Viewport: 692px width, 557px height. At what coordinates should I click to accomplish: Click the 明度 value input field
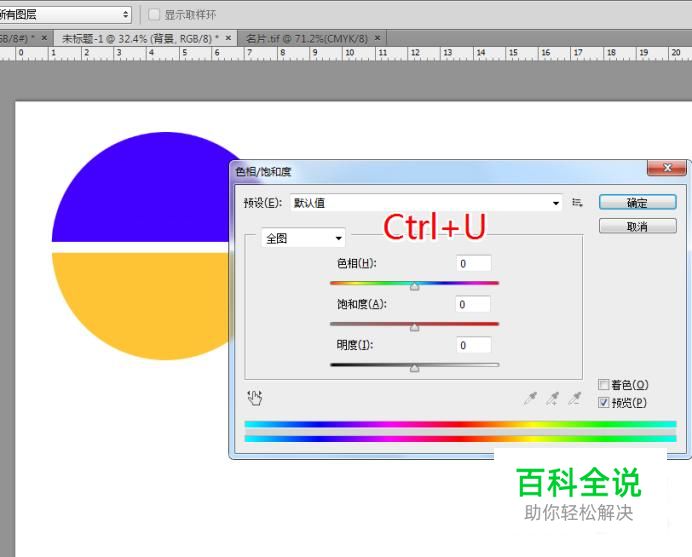(474, 345)
